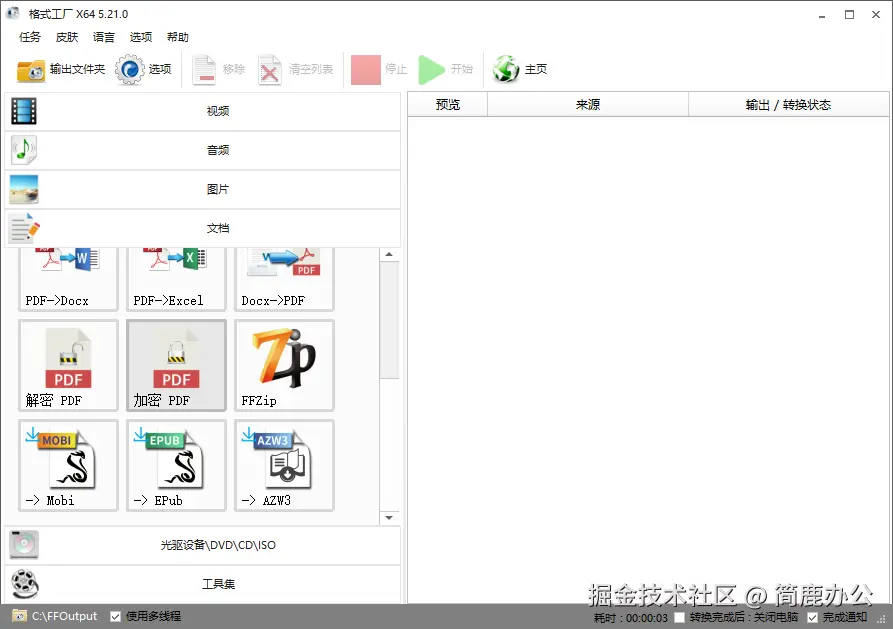
Task: Open the C:\FFOutput folder in status bar
Action: coord(55,616)
